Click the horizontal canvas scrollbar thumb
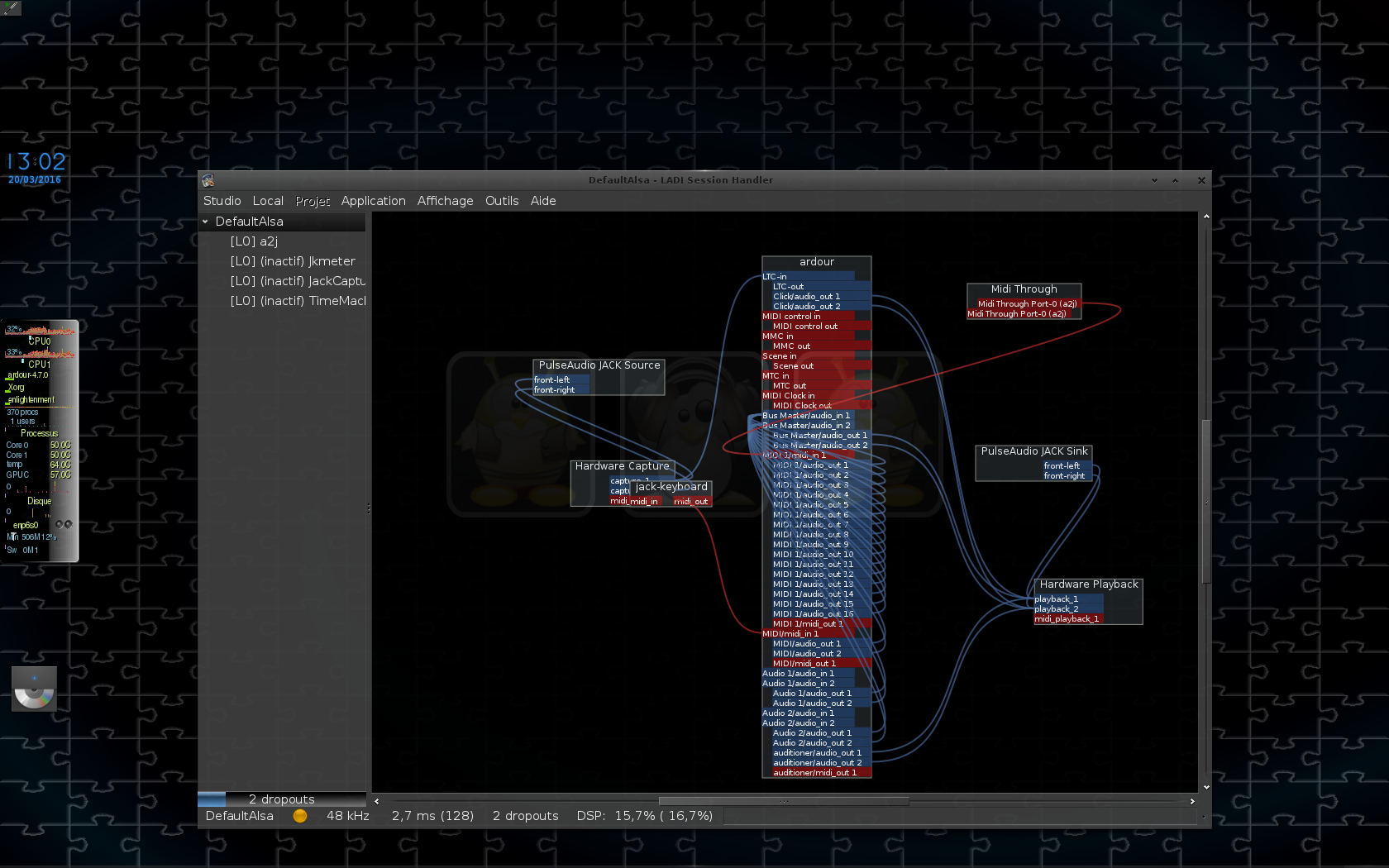Screen dimensions: 1389x868 [x=783, y=801]
